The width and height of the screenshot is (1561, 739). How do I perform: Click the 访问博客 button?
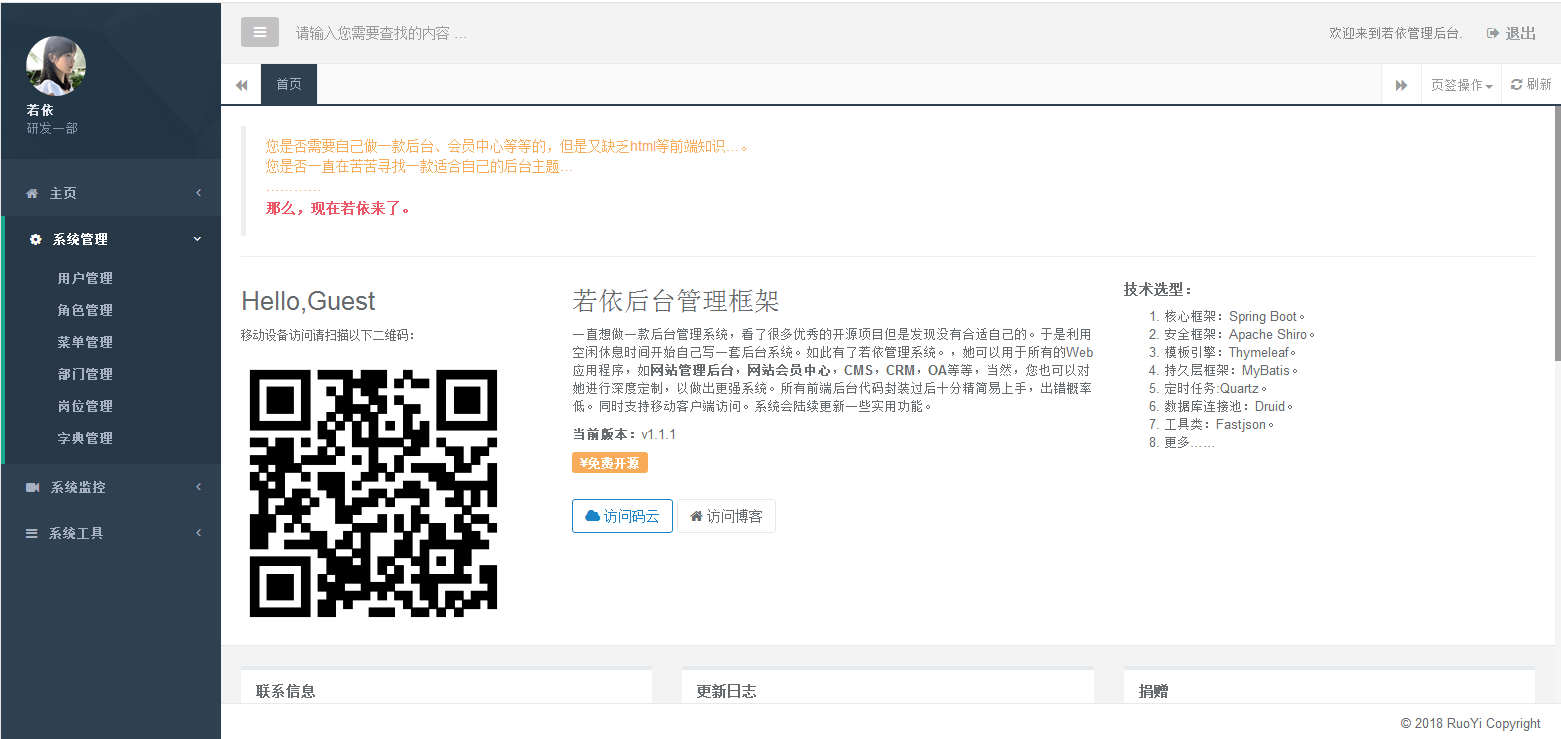click(x=726, y=516)
